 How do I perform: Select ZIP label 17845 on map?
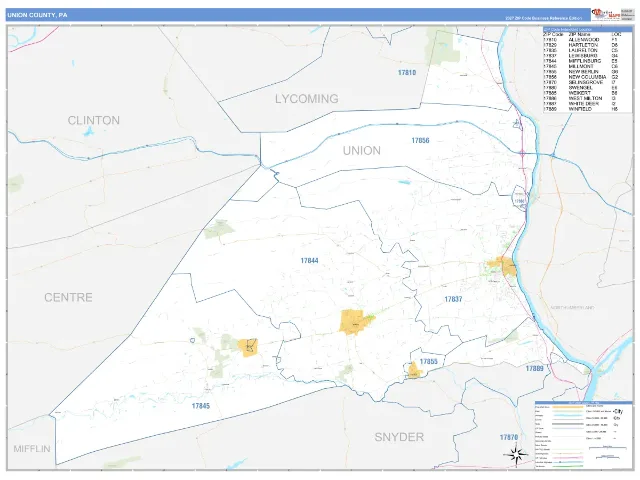[x=201, y=406]
